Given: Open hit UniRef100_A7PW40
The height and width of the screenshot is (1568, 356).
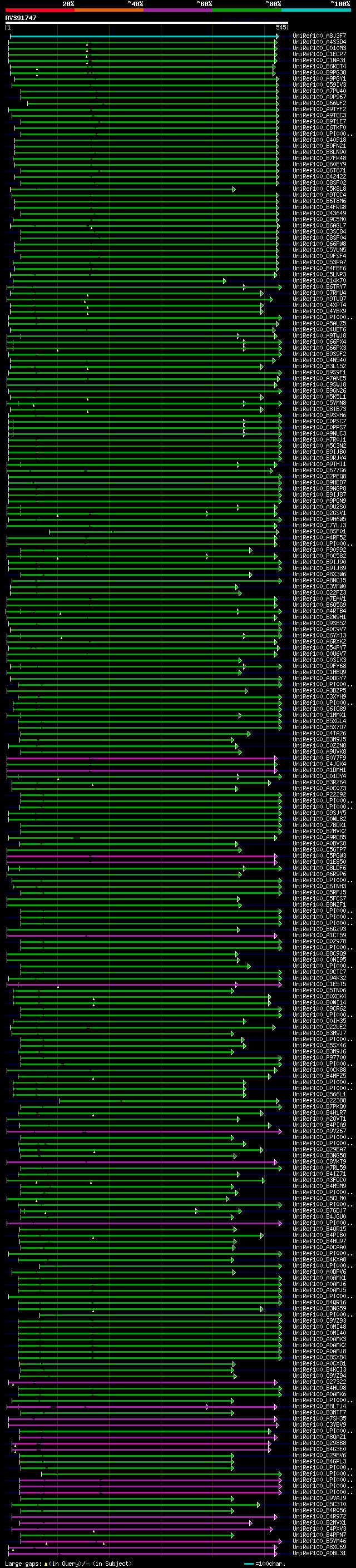Looking at the screenshot, I should [319, 91].
